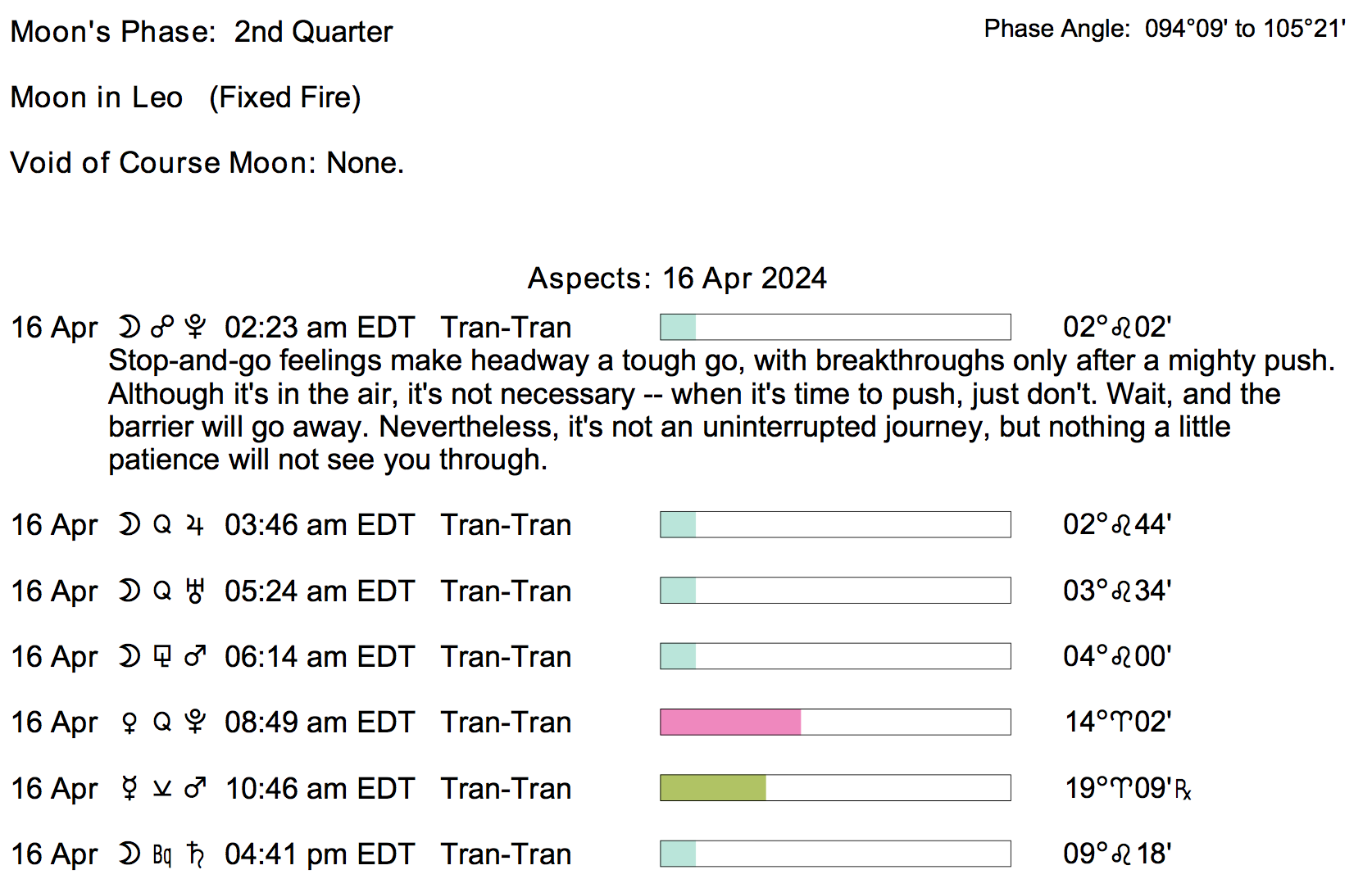Click the Saturn glyph in 04:41 pm row
This screenshot has width=1372, height=888.
coord(195,854)
